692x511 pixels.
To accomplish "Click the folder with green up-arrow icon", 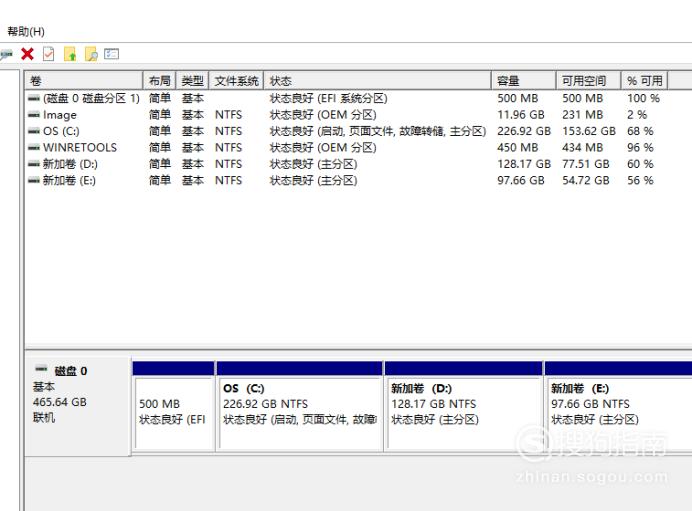I will pos(70,54).
